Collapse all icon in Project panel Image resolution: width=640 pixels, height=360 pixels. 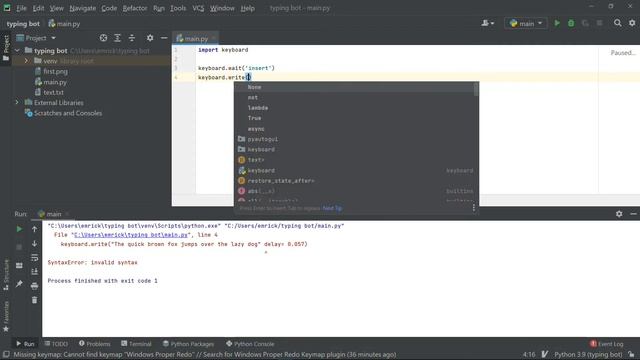point(131,38)
